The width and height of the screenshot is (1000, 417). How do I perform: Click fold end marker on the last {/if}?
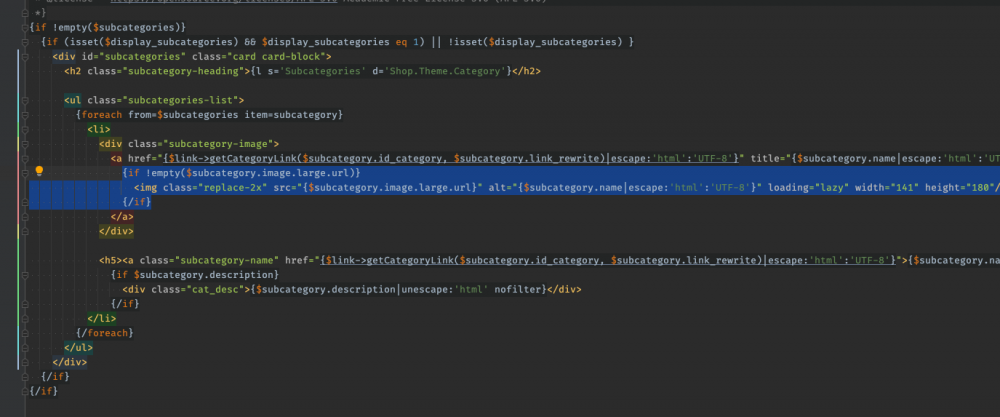tap(24, 391)
